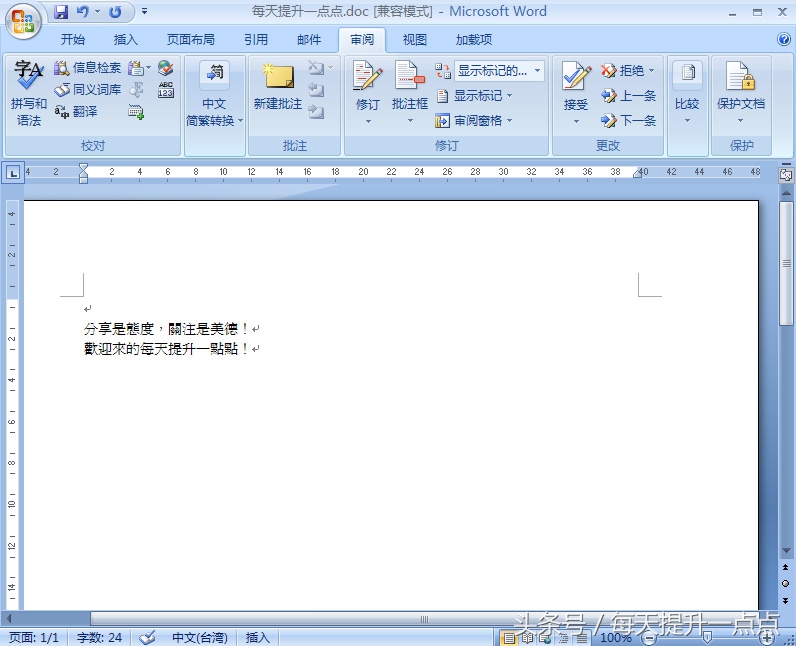Open the 引用 tab

pos(256,40)
